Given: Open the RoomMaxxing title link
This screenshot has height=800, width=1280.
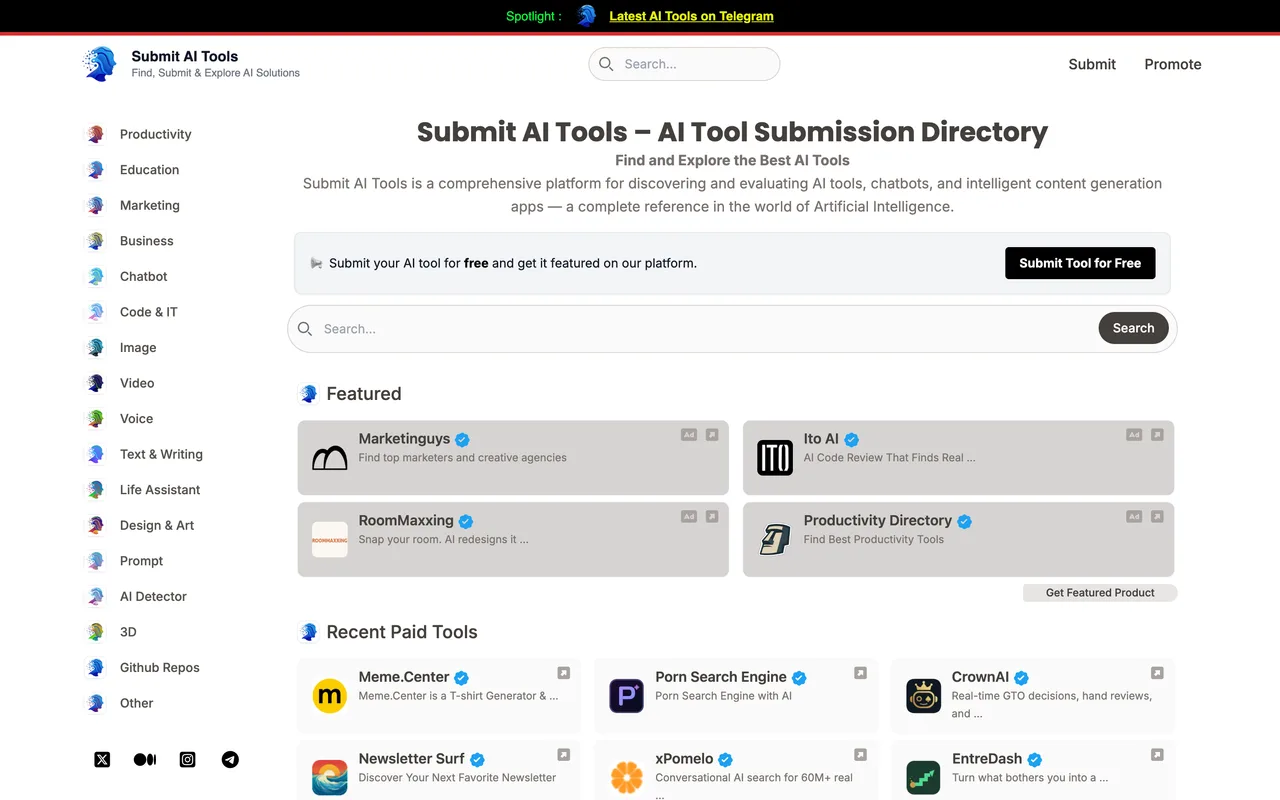Looking at the screenshot, I should [x=406, y=520].
